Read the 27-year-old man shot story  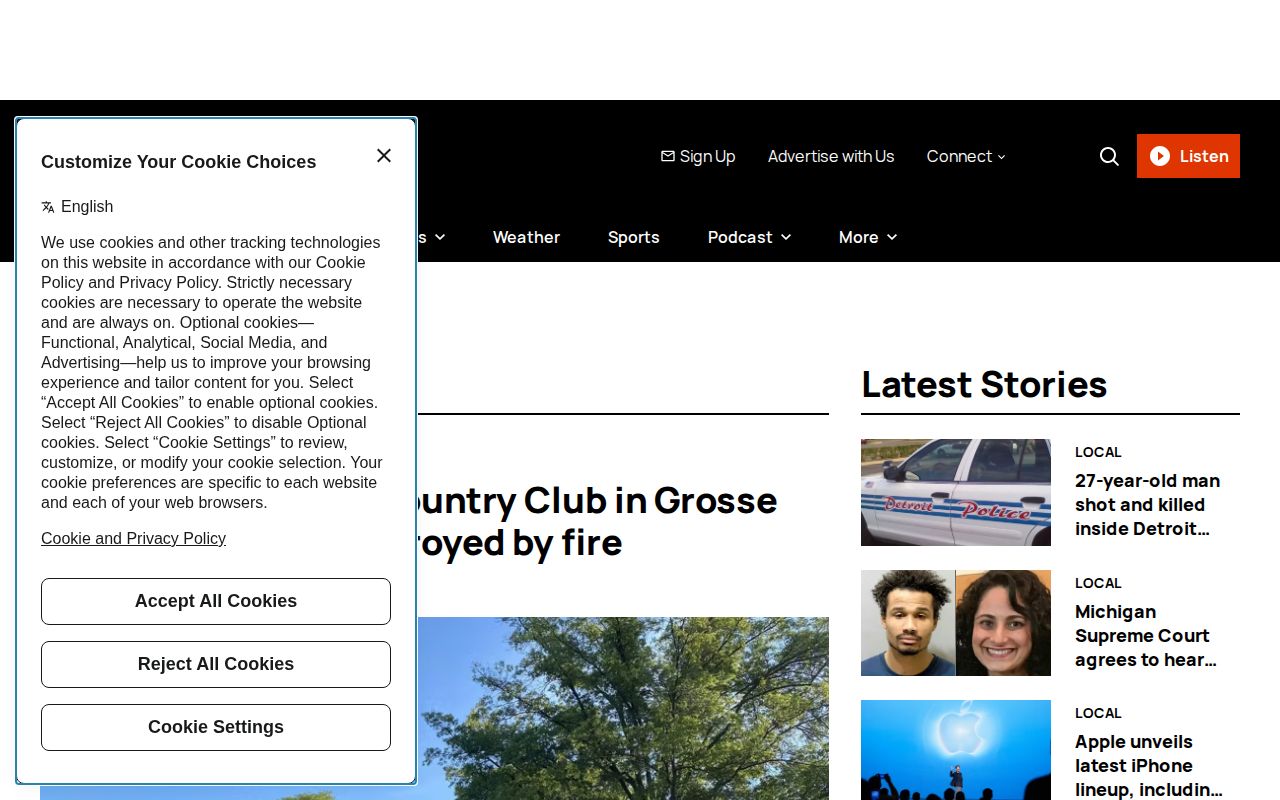pyautogui.click(x=1148, y=505)
